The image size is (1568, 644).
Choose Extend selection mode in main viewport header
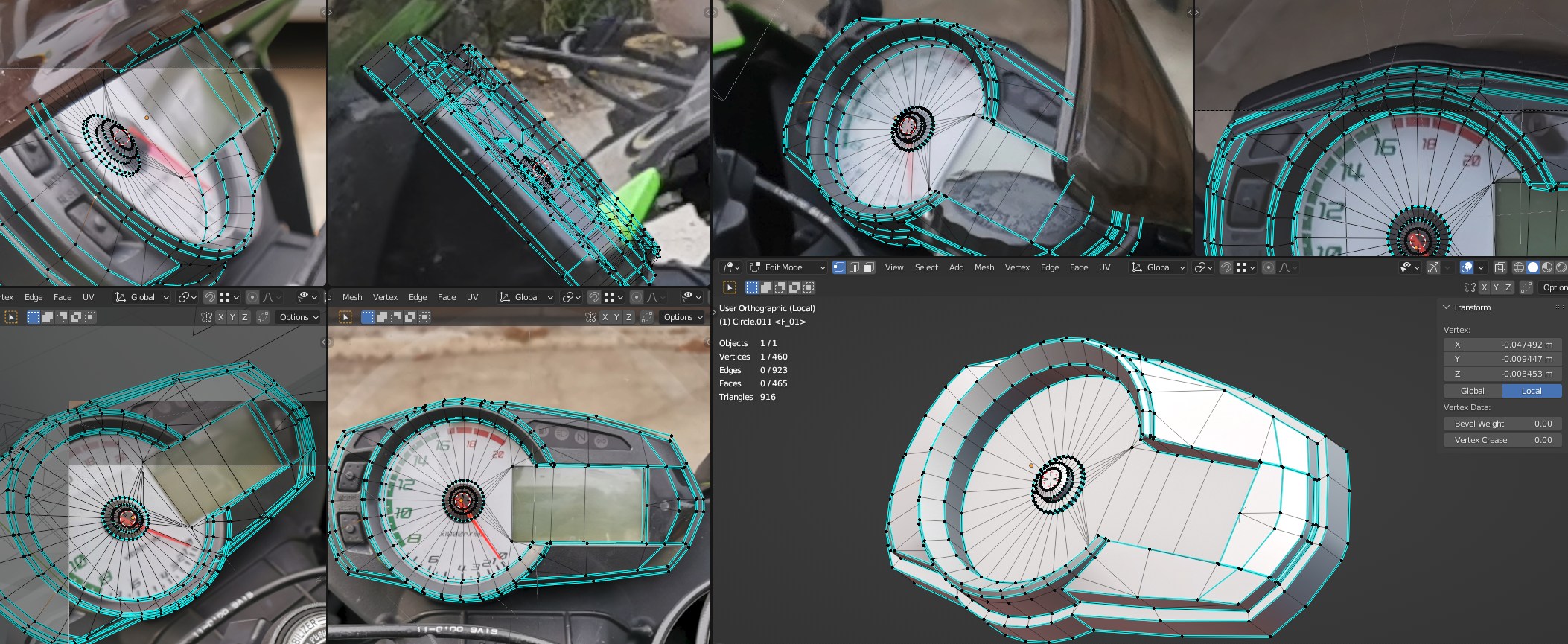[x=766, y=287]
